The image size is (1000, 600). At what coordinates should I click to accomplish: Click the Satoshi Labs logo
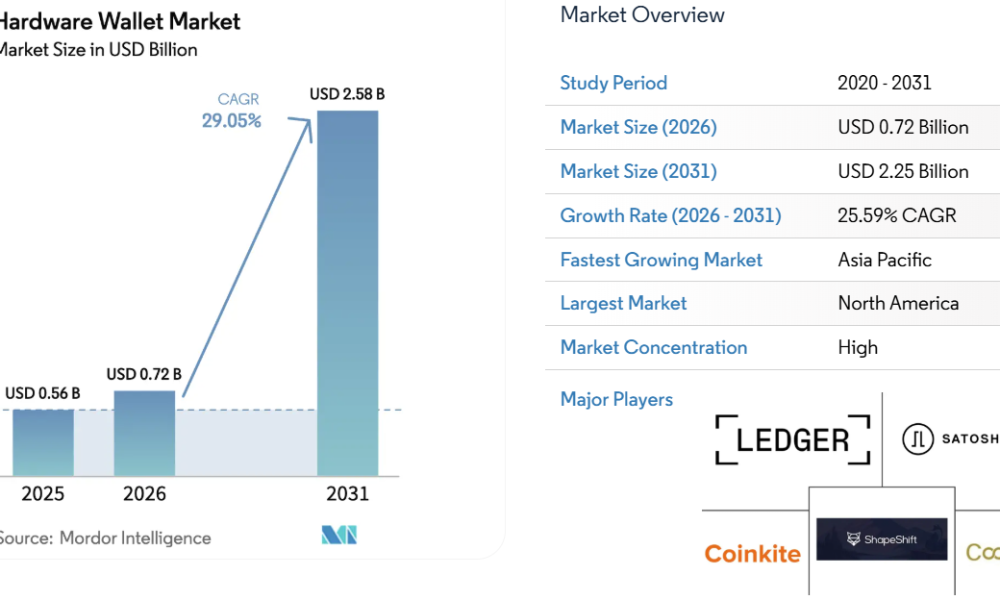[x=950, y=439]
